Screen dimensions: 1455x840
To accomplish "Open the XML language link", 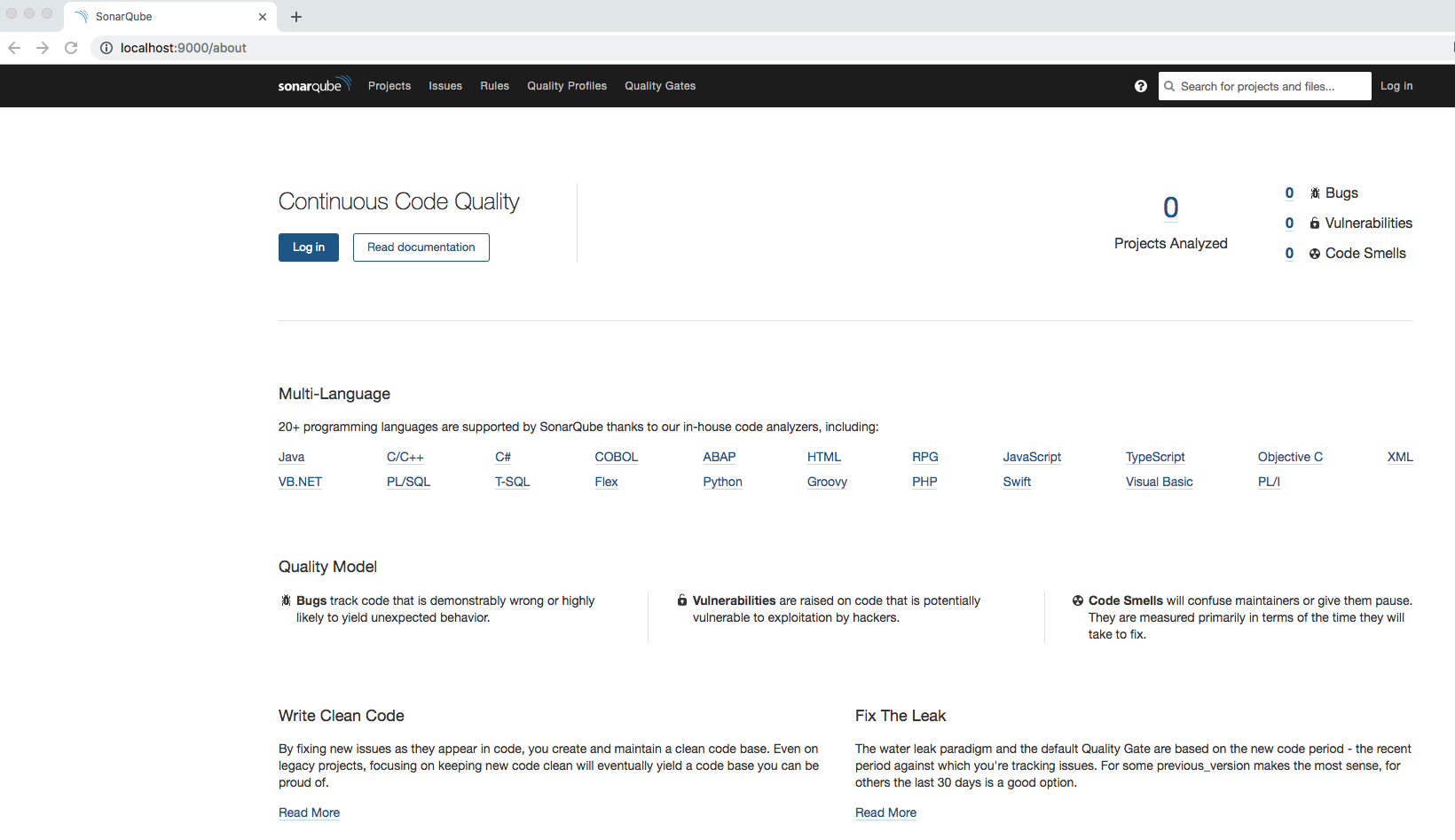I will [x=1400, y=457].
